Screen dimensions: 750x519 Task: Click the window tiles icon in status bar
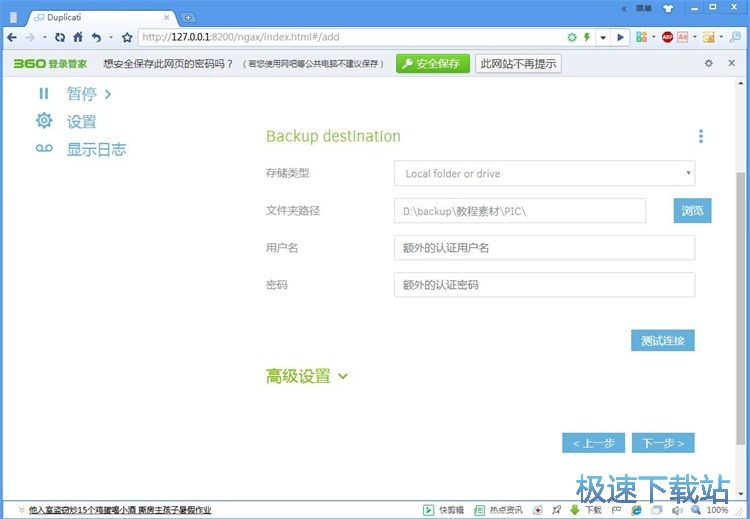[657, 510]
